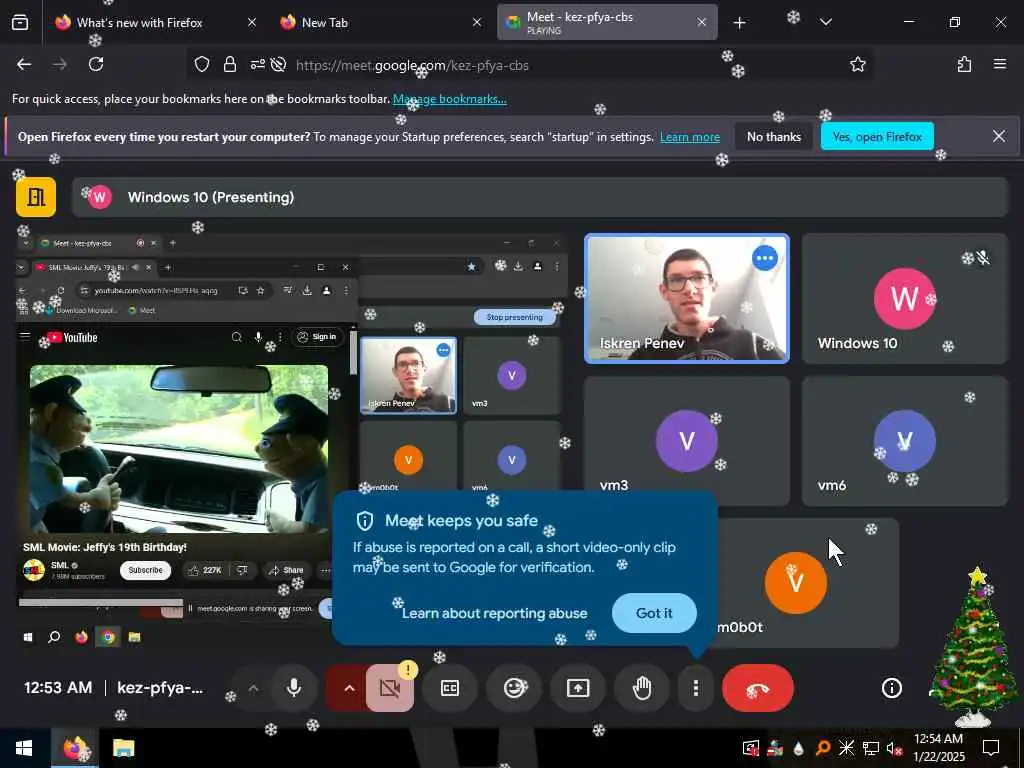The width and height of the screenshot is (1024, 768).
Task: Click Subscribe button in shared YouTube
Action: (x=145, y=570)
